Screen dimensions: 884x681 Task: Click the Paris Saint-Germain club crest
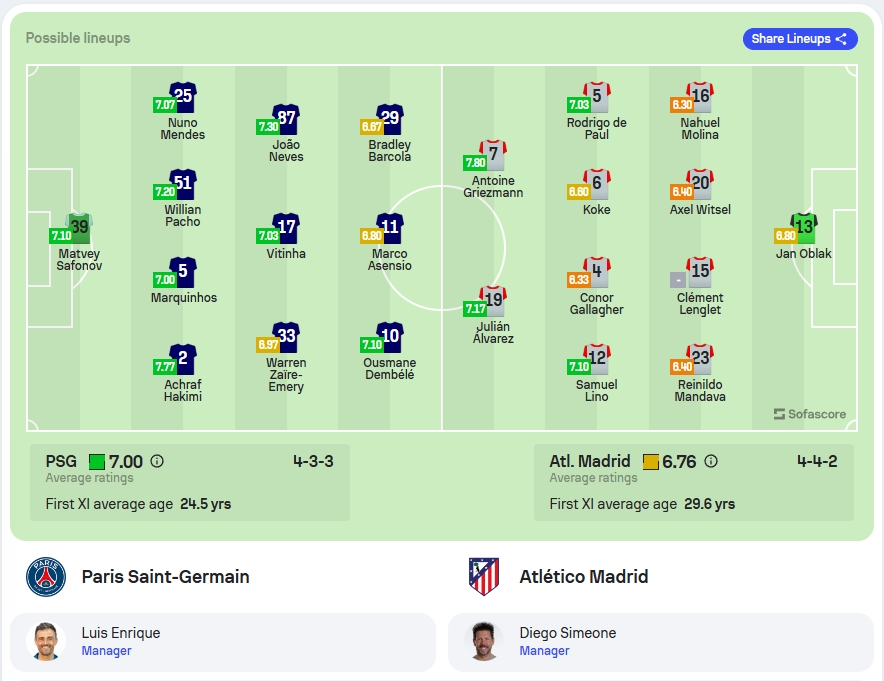pyautogui.click(x=46, y=577)
